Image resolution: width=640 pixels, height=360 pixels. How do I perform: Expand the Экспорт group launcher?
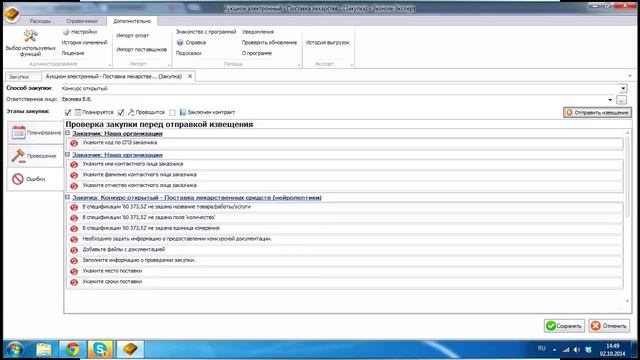coord(351,65)
